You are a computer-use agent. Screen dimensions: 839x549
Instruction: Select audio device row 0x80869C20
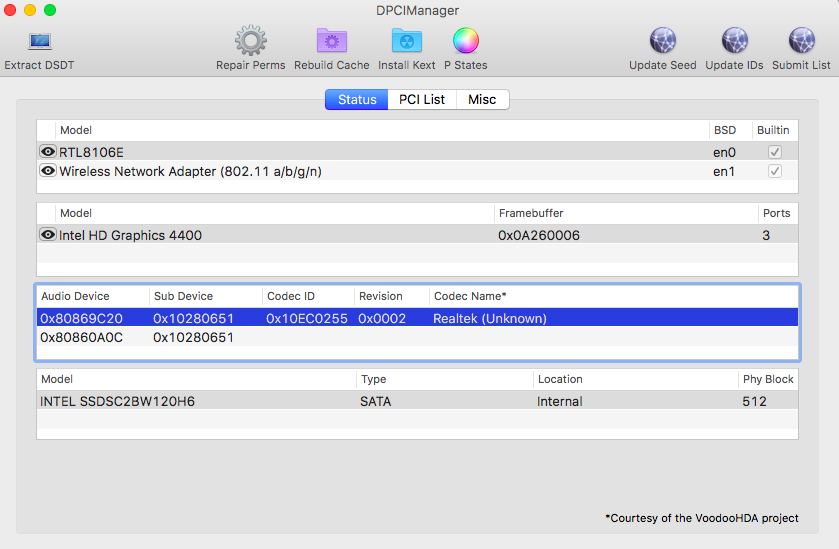click(x=417, y=318)
